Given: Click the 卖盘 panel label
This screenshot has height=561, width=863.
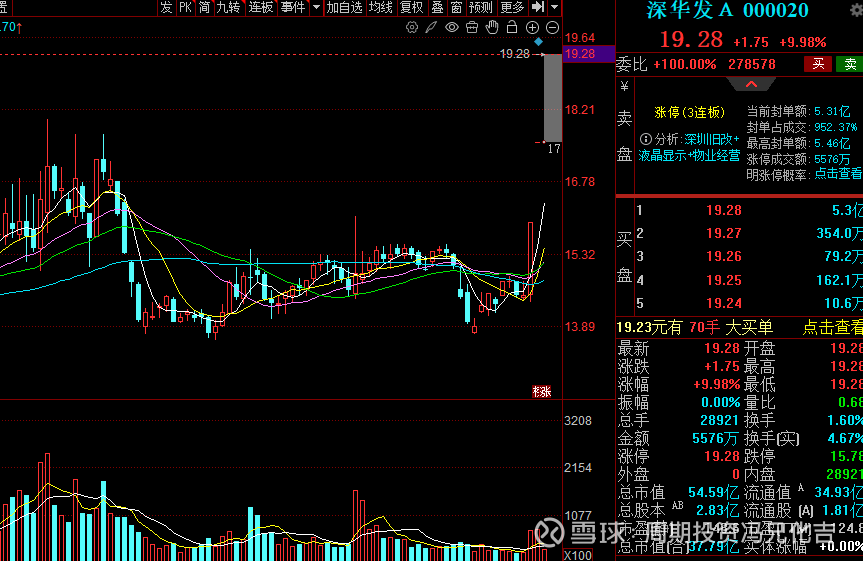Looking at the screenshot, I should (x=624, y=136).
